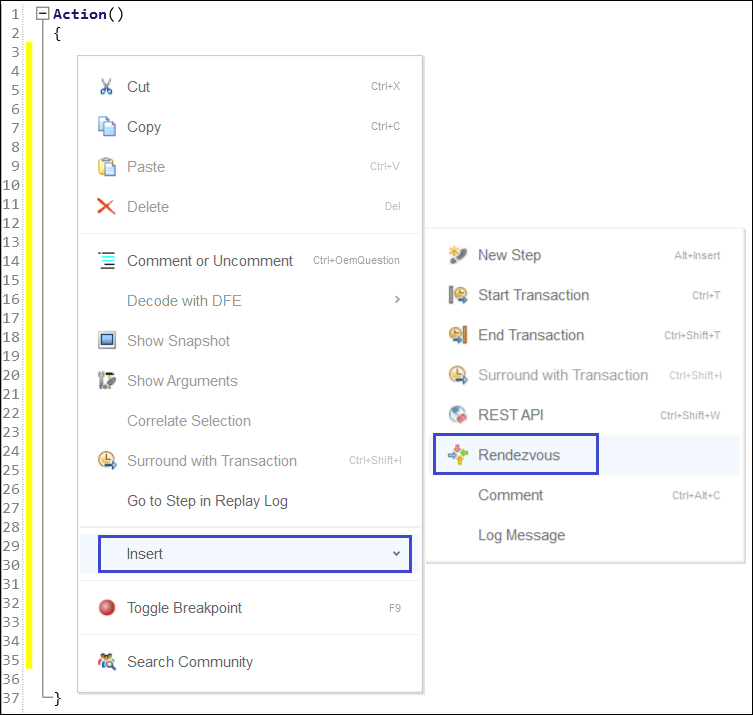Click the Comment or Uncomment lines icon

[x=107, y=261]
